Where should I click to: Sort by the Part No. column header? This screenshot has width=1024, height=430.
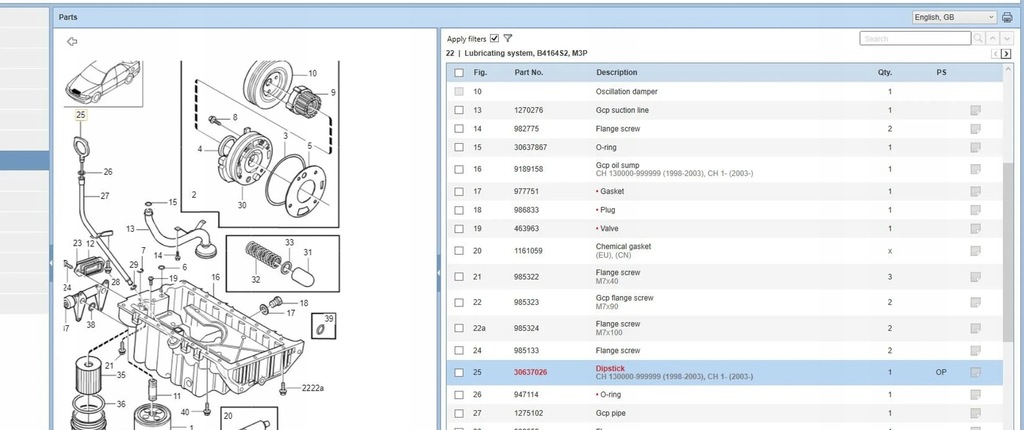coord(529,73)
